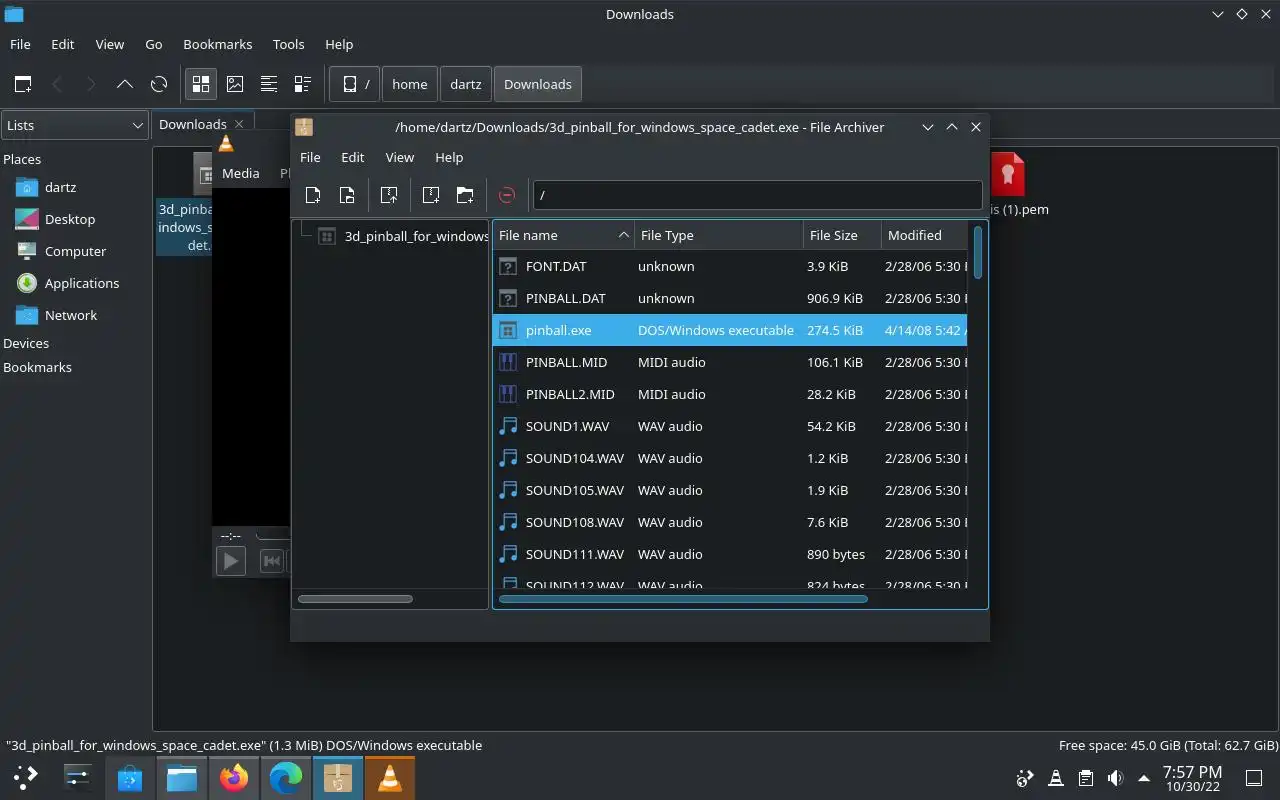
Task: Click the VLC previous track button
Action: click(271, 561)
